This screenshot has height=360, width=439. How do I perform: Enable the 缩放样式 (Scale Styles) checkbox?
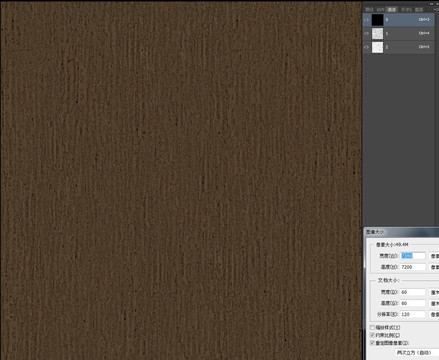(x=373, y=327)
